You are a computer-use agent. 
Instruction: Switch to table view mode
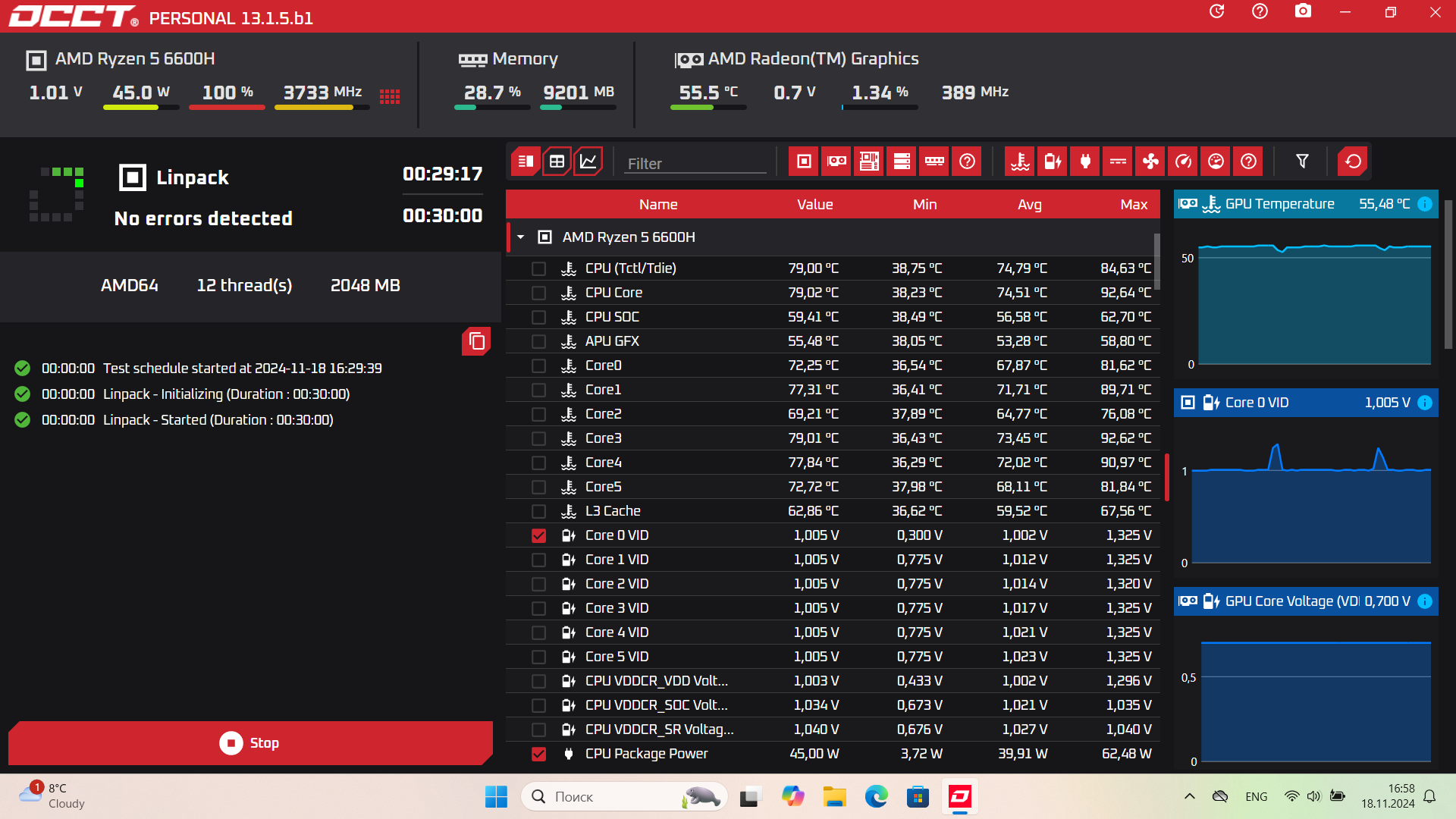[x=557, y=162]
